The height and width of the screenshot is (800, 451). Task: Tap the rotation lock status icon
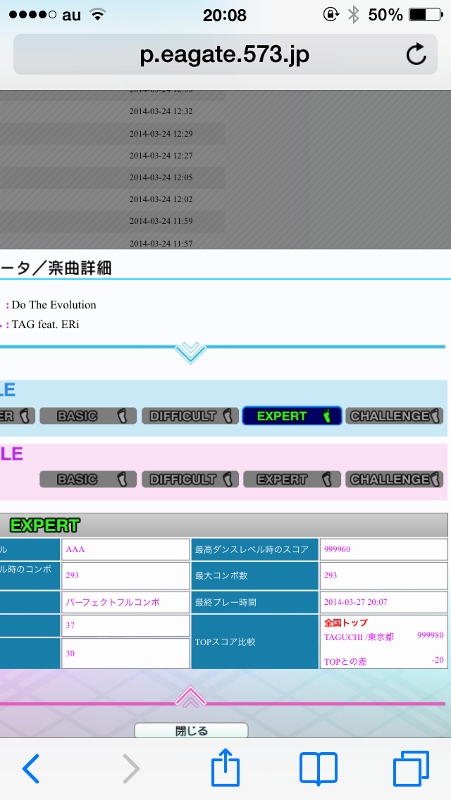tap(331, 15)
